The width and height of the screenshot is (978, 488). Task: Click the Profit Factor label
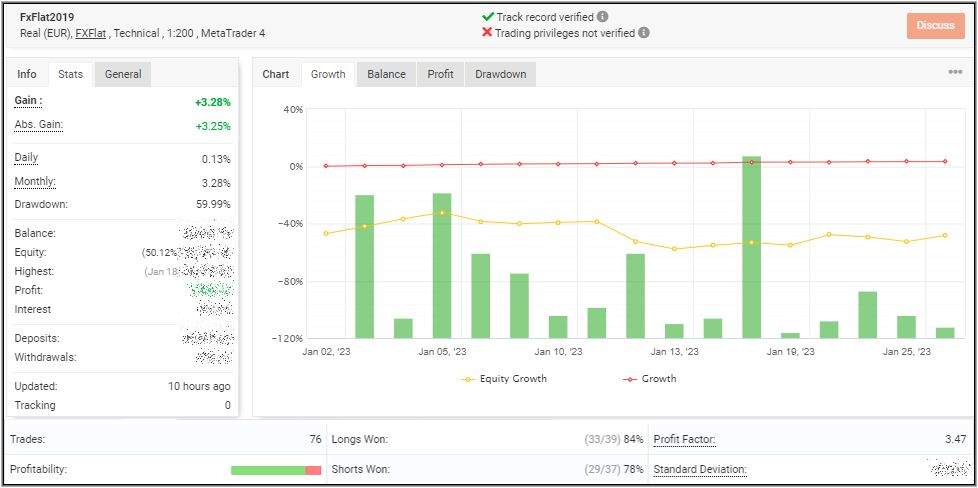pyautogui.click(x=684, y=439)
